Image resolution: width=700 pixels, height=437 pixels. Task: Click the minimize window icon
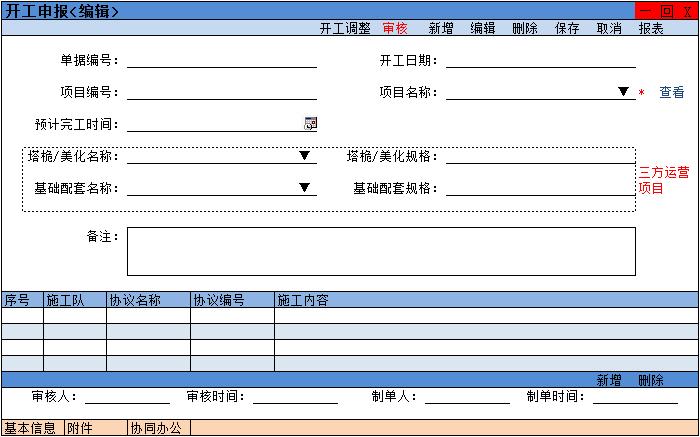coord(645,11)
